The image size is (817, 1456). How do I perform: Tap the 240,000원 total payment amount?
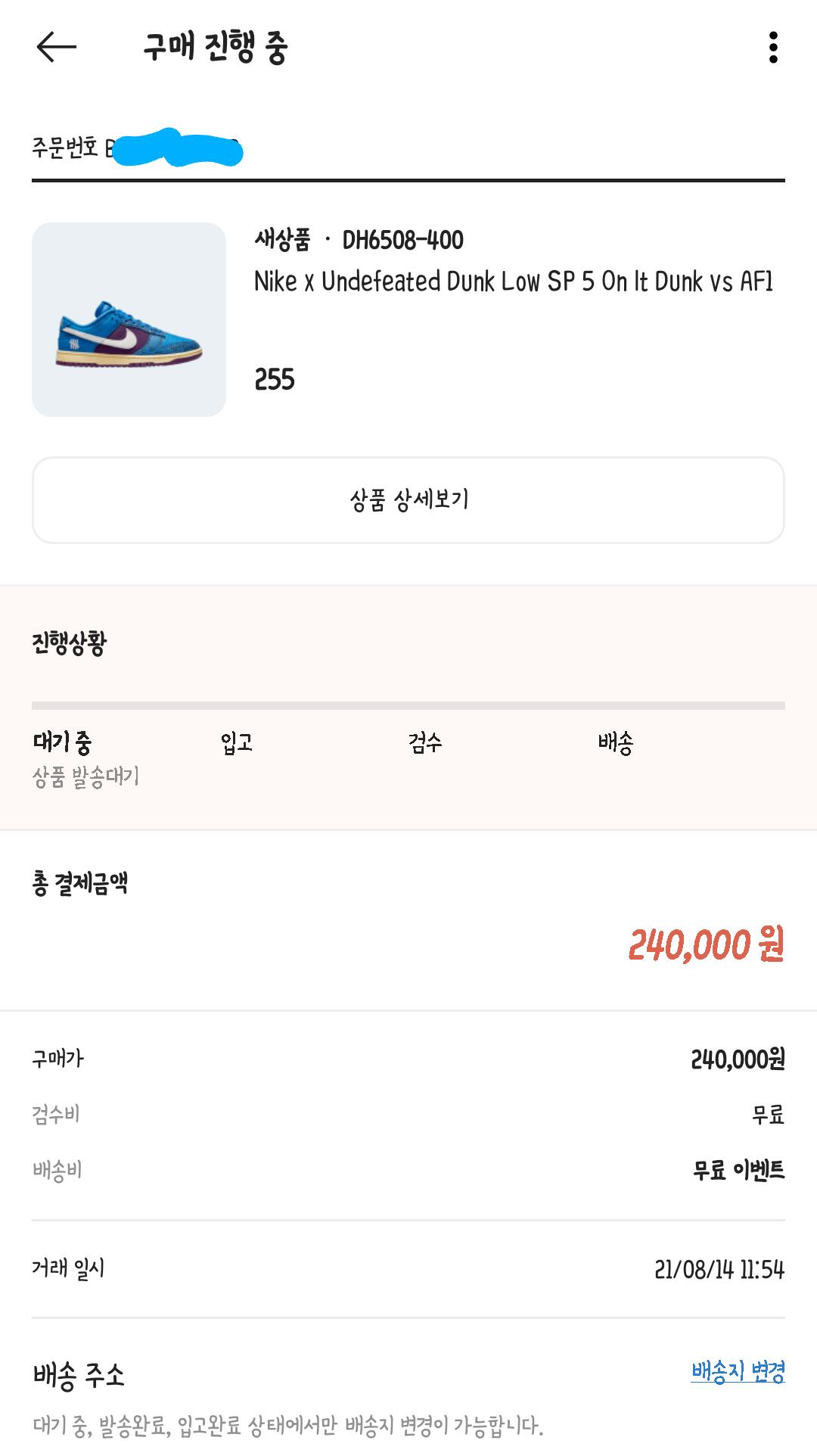click(706, 944)
